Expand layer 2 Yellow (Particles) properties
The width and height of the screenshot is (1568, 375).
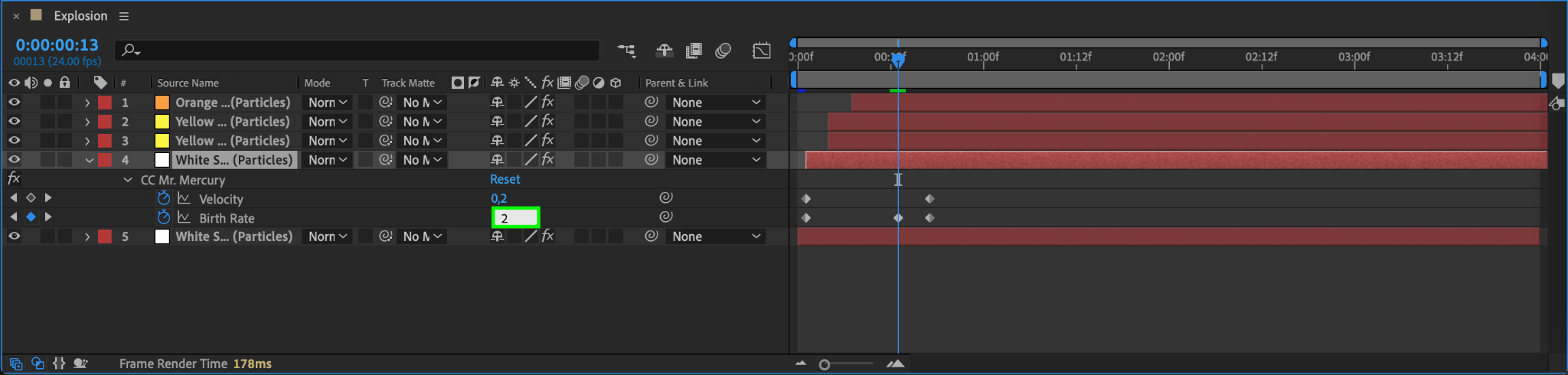pos(87,122)
